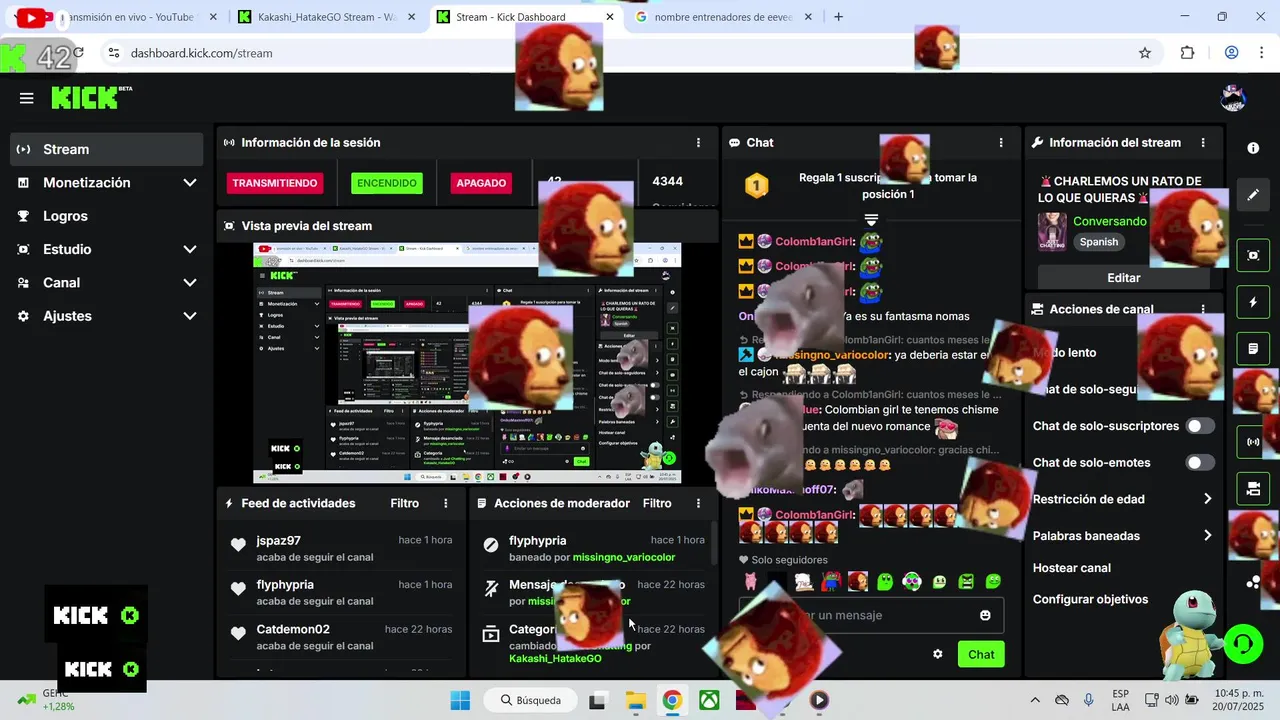The height and width of the screenshot is (720, 1280).
Task: Click jspaz97 follow entry in activity feed
Action: click(x=341, y=548)
